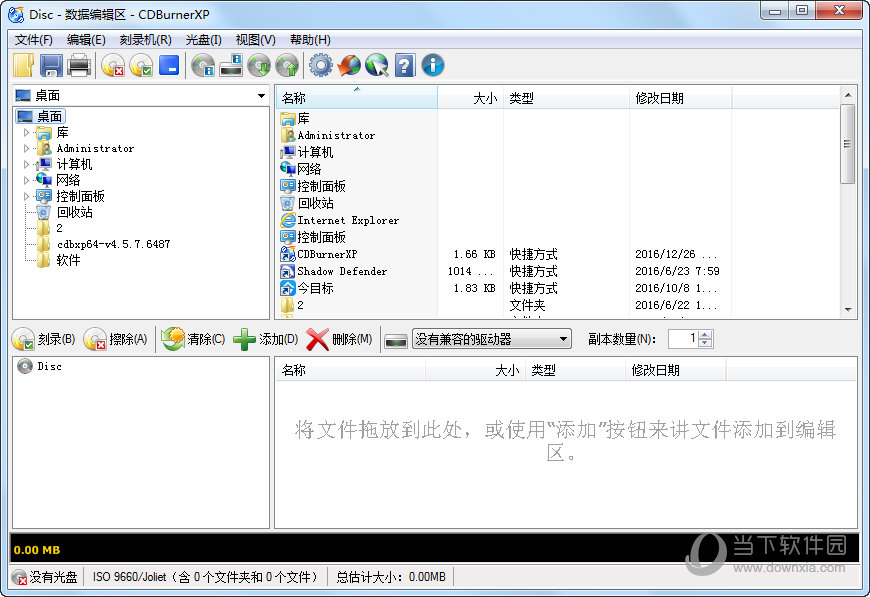This screenshot has height=597, width=870.
Task: Click the blue square toolbar icon
Action: point(169,65)
